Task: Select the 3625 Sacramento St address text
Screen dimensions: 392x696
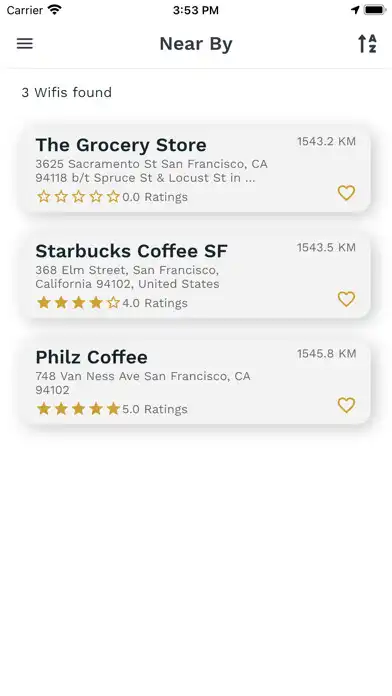Action: [151, 171]
